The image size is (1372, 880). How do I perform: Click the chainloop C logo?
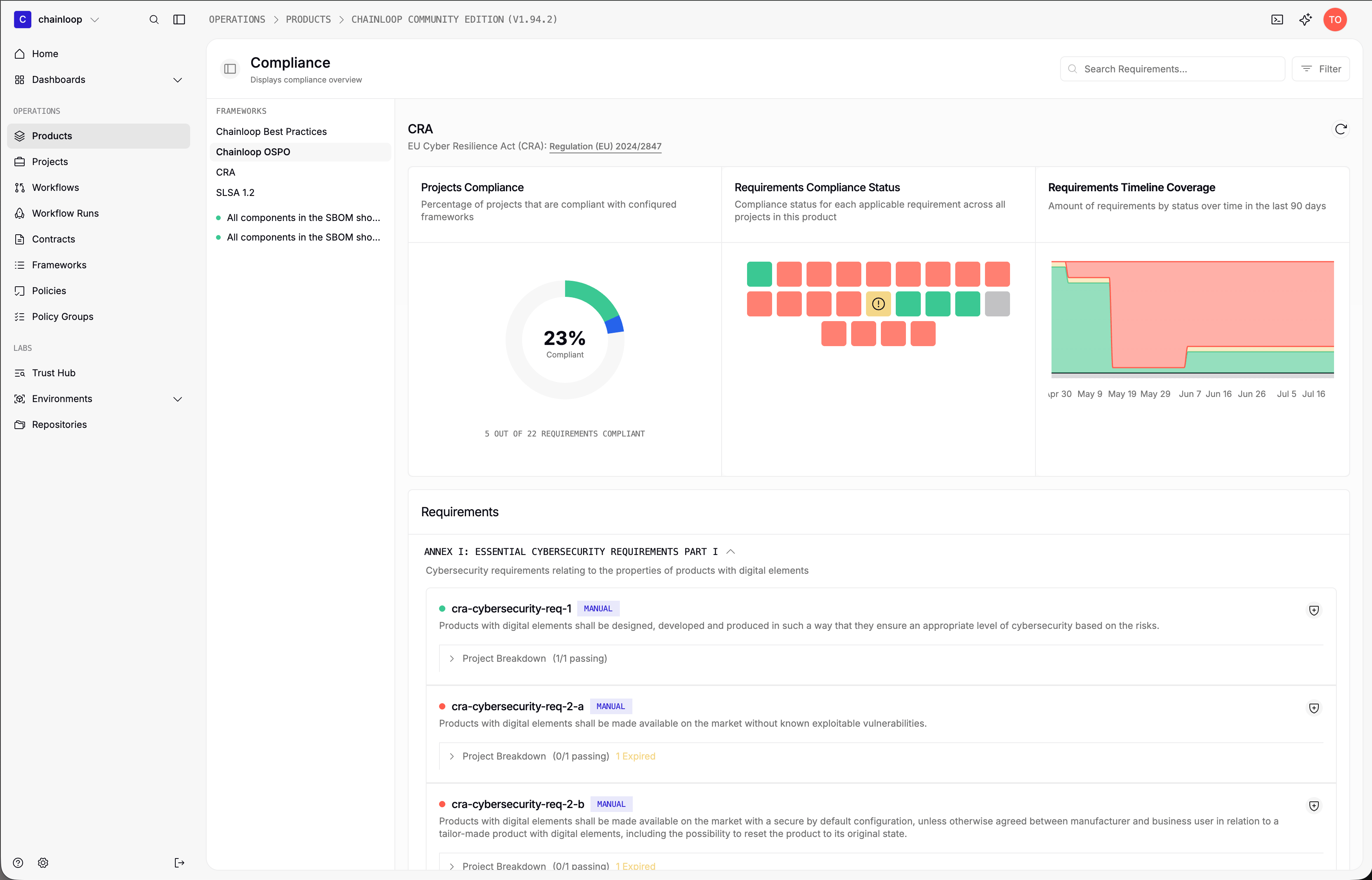tap(22, 20)
